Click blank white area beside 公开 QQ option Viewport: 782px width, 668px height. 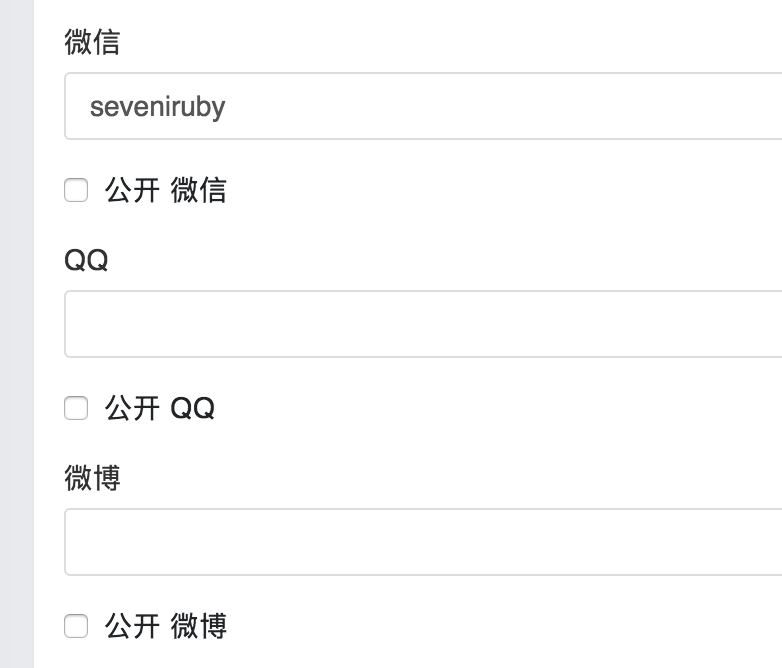pyautogui.click(x=499, y=408)
